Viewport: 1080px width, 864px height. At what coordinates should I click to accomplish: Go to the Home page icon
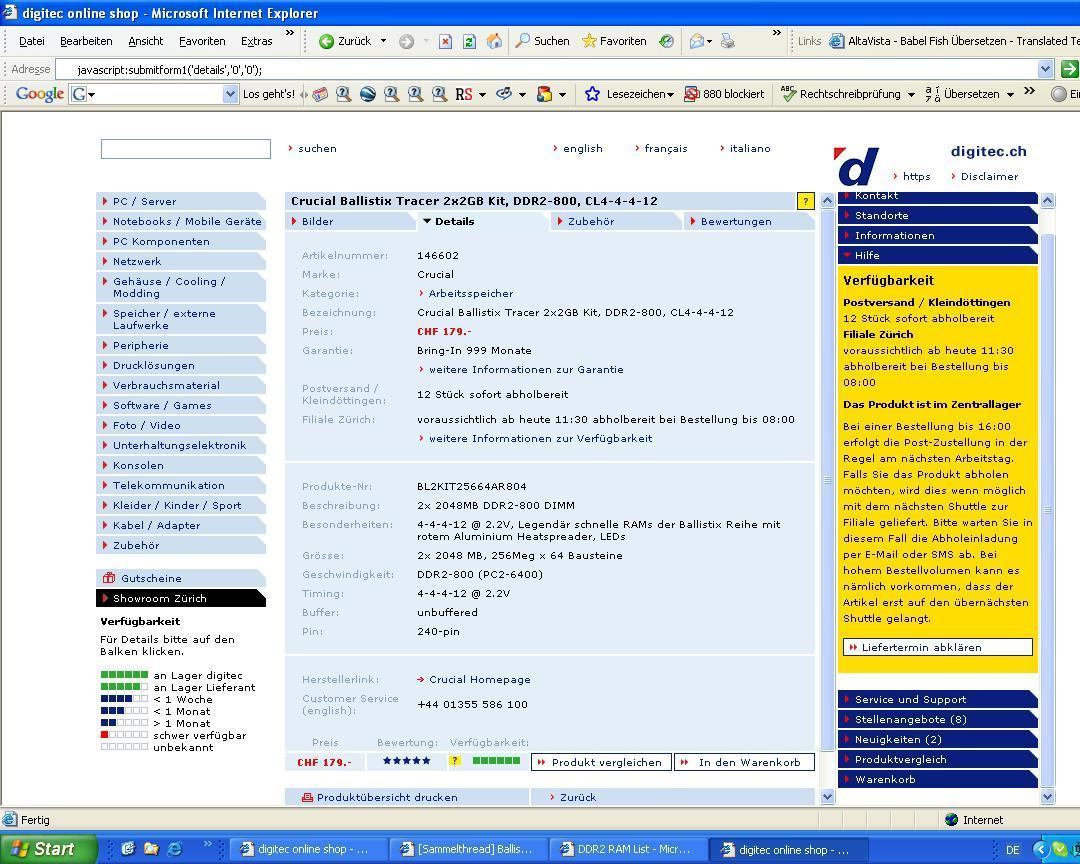(x=494, y=41)
